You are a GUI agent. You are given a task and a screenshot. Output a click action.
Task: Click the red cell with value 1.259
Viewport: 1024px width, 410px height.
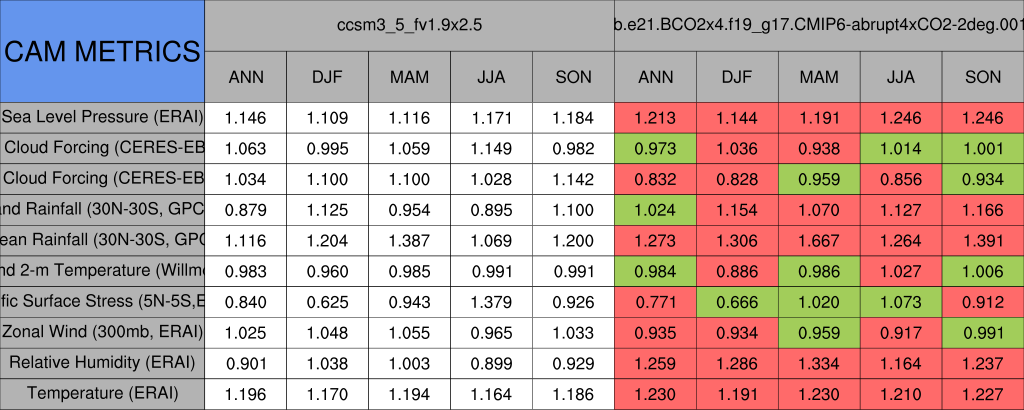655,362
